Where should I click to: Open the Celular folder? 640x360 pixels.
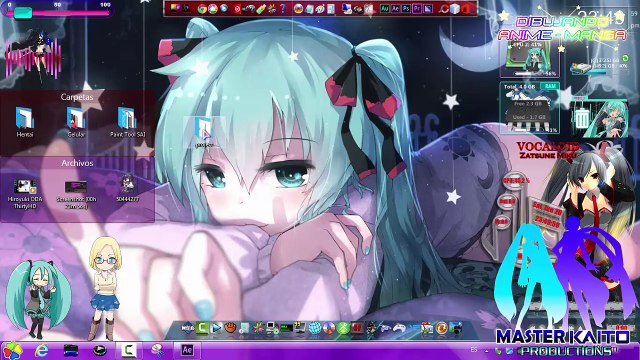76,122
